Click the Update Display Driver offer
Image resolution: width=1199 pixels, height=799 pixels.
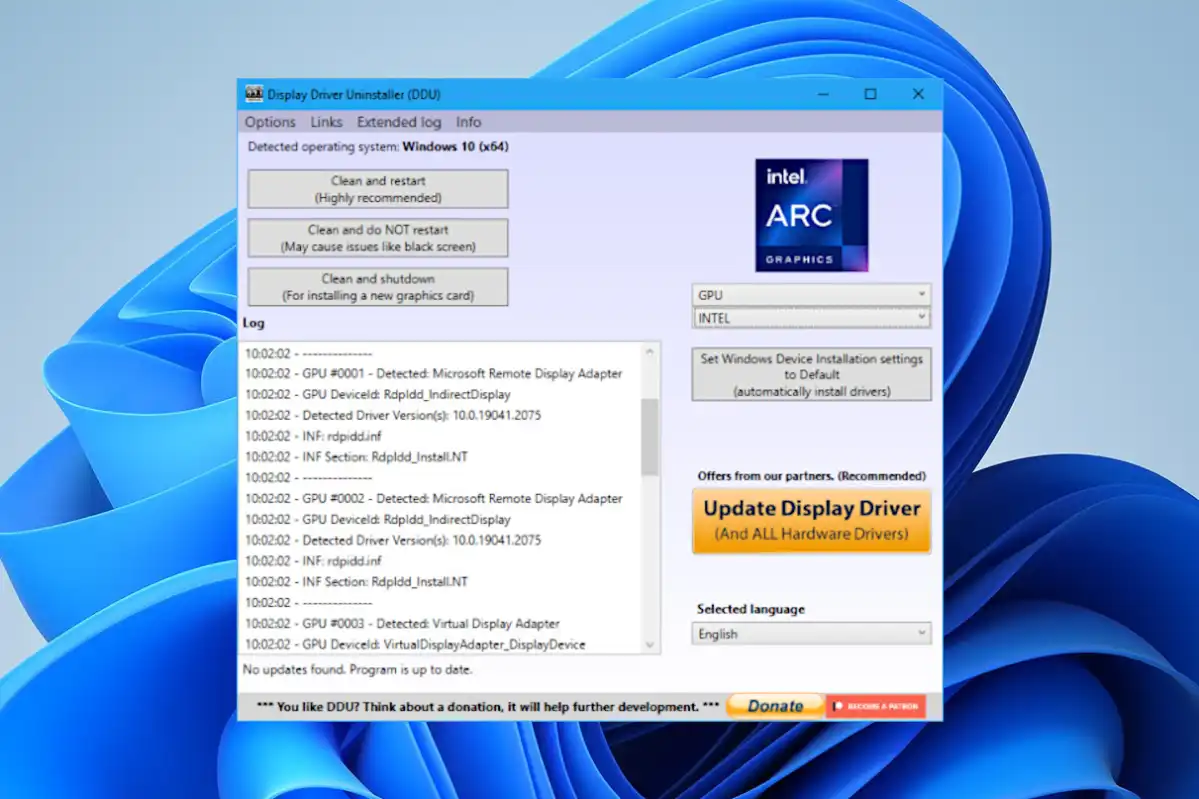[811, 520]
